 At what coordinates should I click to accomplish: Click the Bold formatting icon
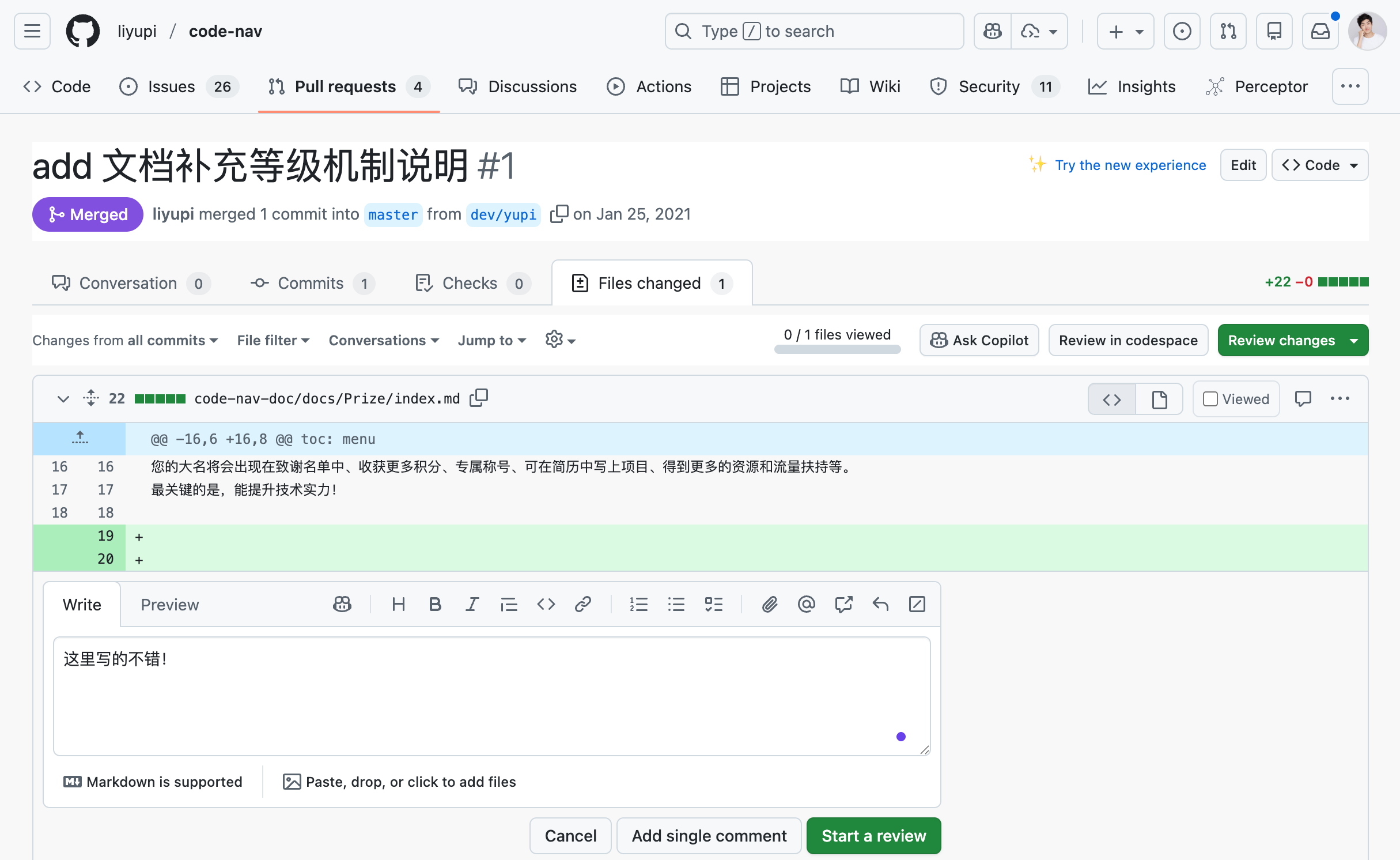(435, 604)
